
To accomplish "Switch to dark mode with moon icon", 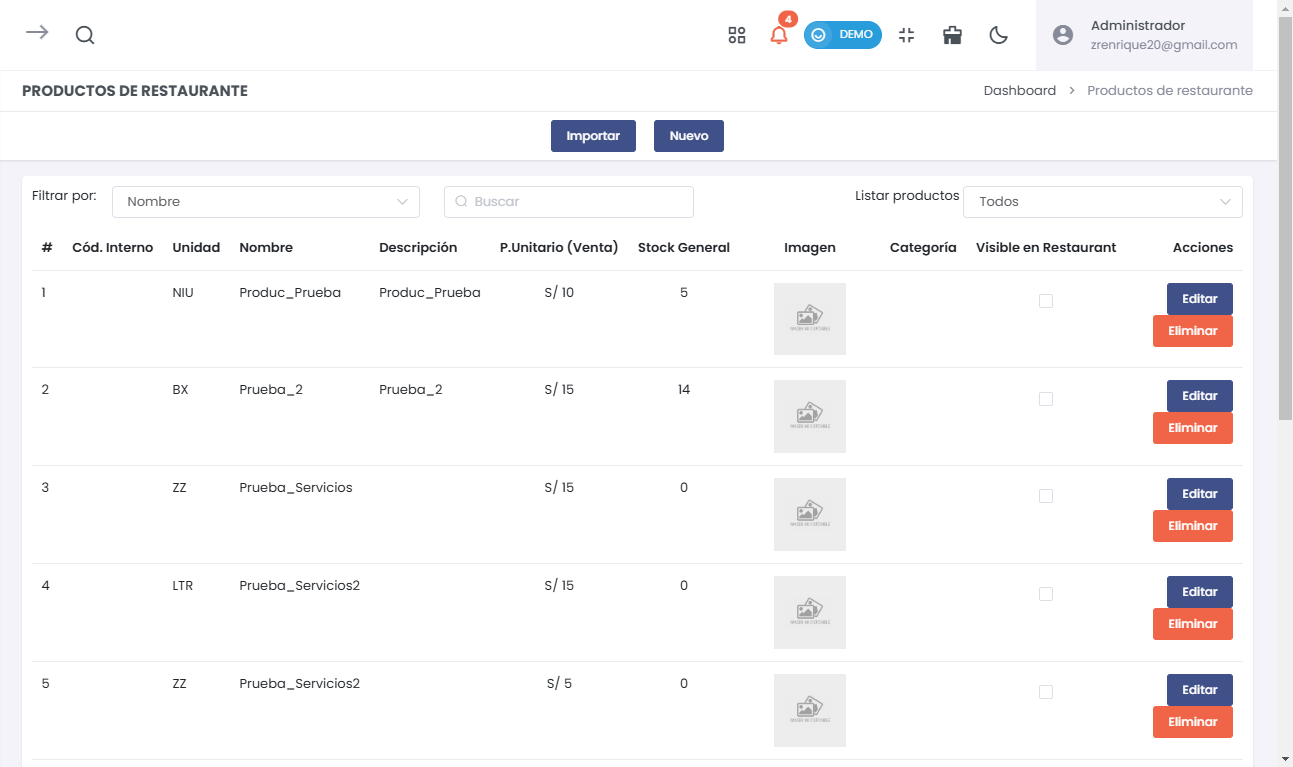I will coord(998,35).
